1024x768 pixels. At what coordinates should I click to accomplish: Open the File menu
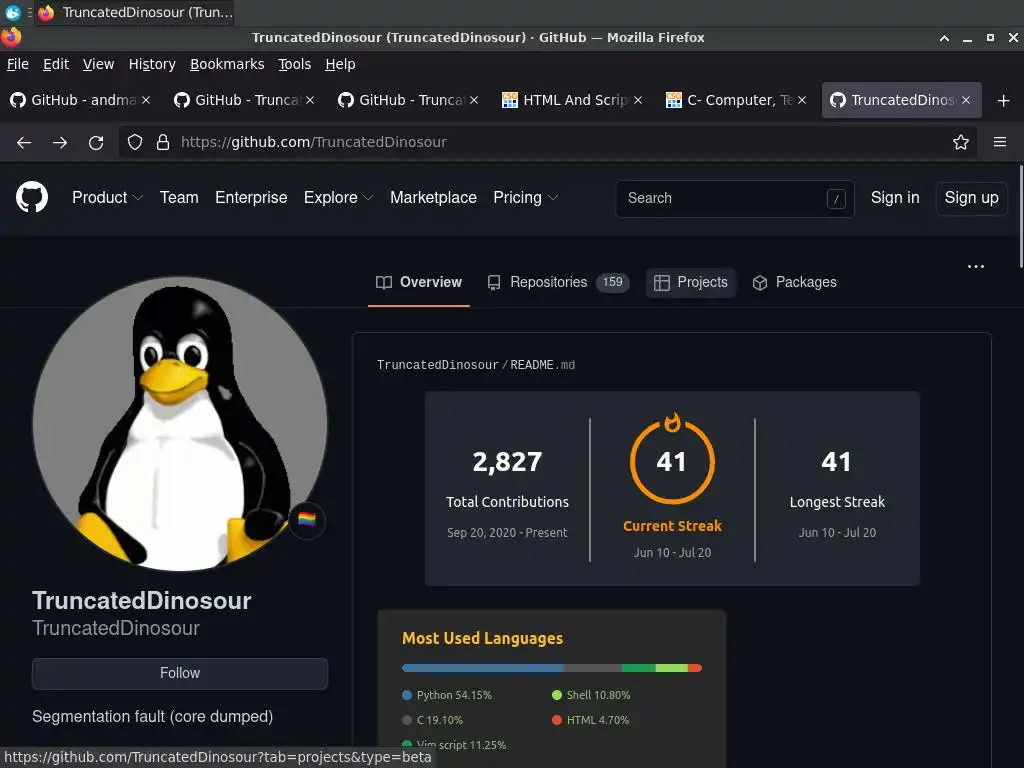click(x=18, y=64)
